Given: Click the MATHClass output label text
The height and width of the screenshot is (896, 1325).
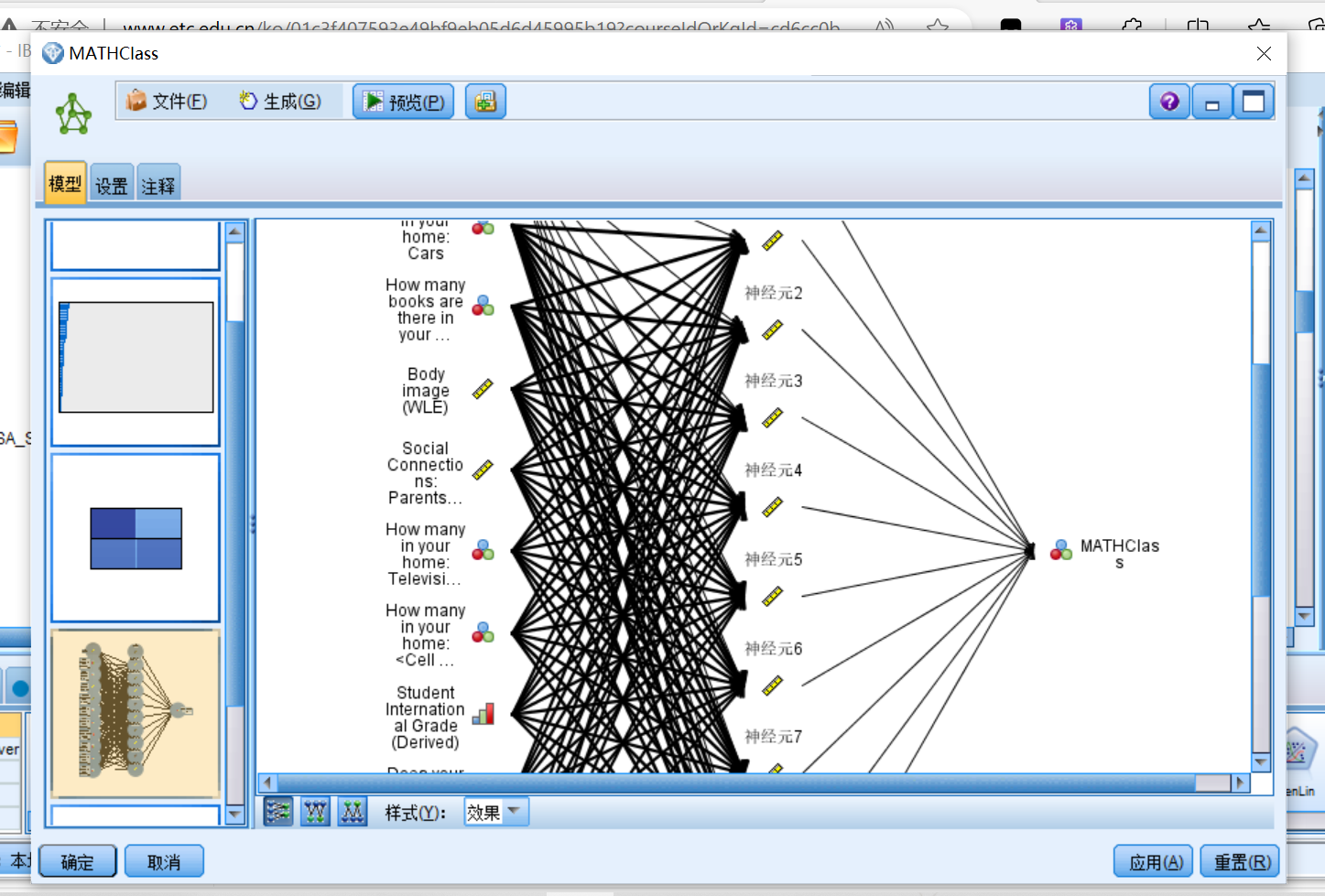Looking at the screenshot, I should tap(1119, 554).
